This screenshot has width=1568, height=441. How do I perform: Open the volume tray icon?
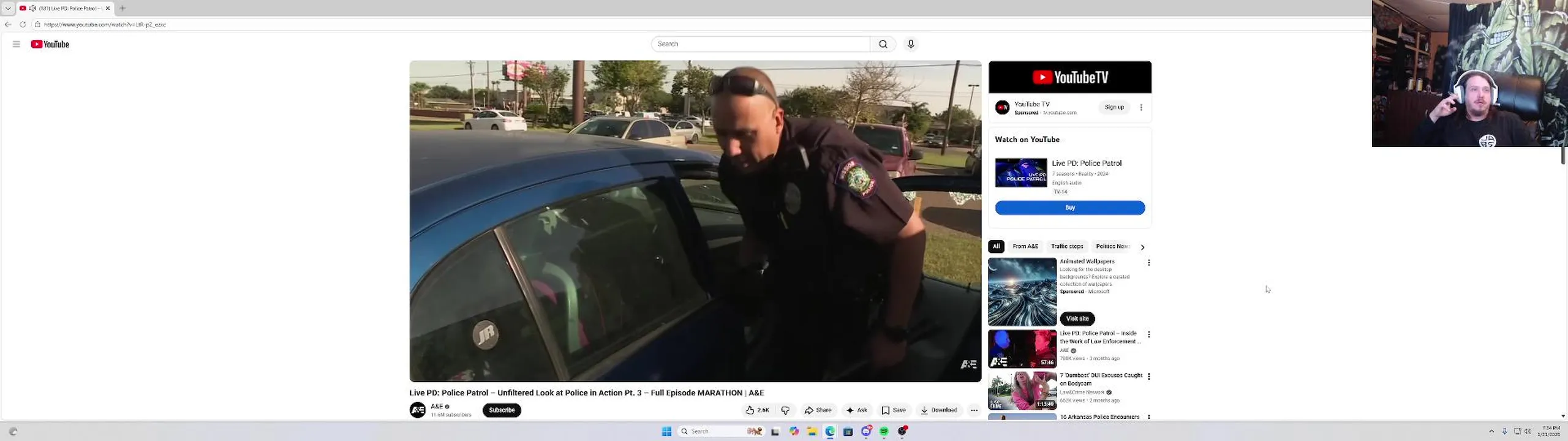tap(1528, 431)
